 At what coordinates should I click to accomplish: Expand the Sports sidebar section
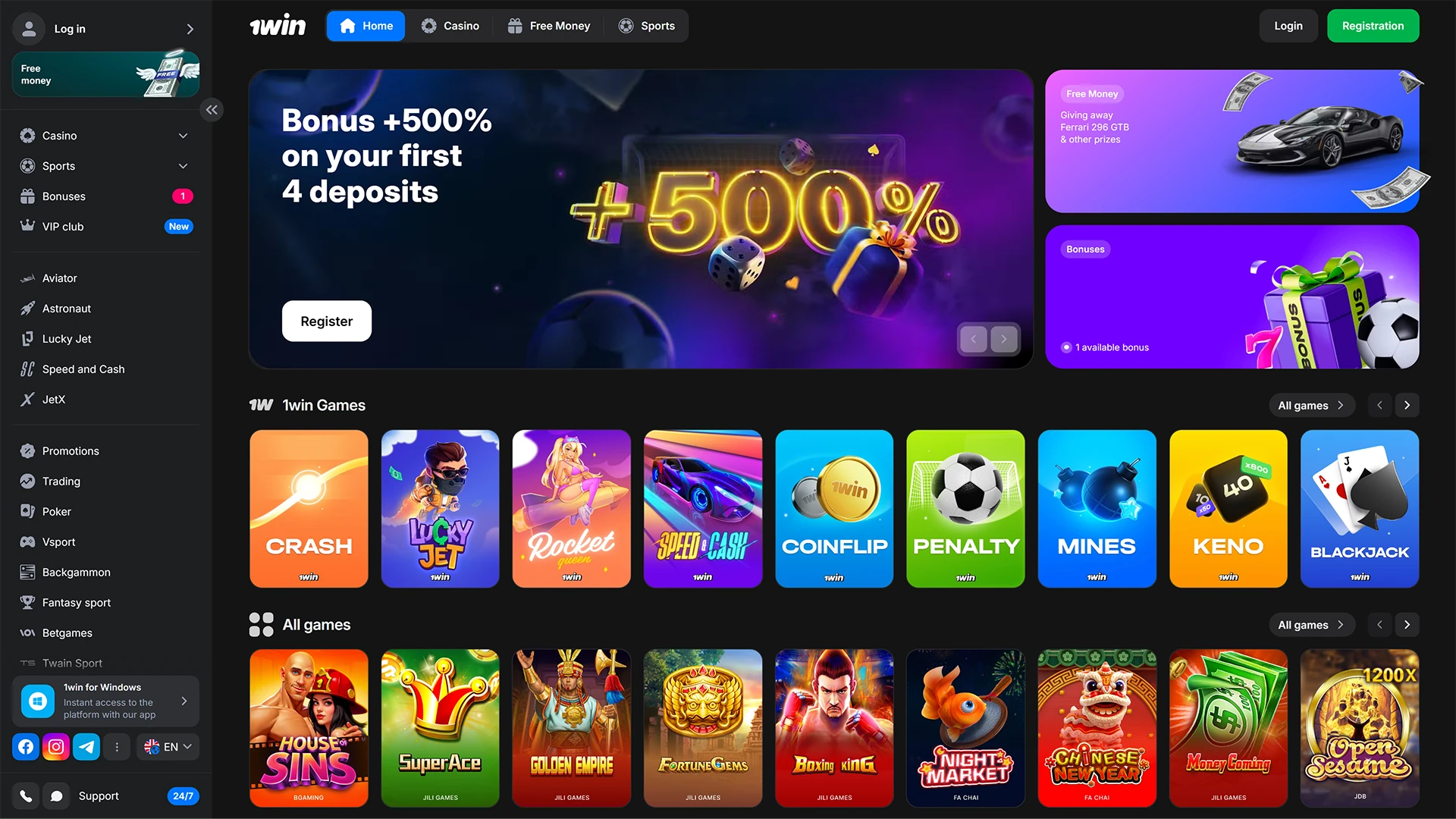[106, 166]
